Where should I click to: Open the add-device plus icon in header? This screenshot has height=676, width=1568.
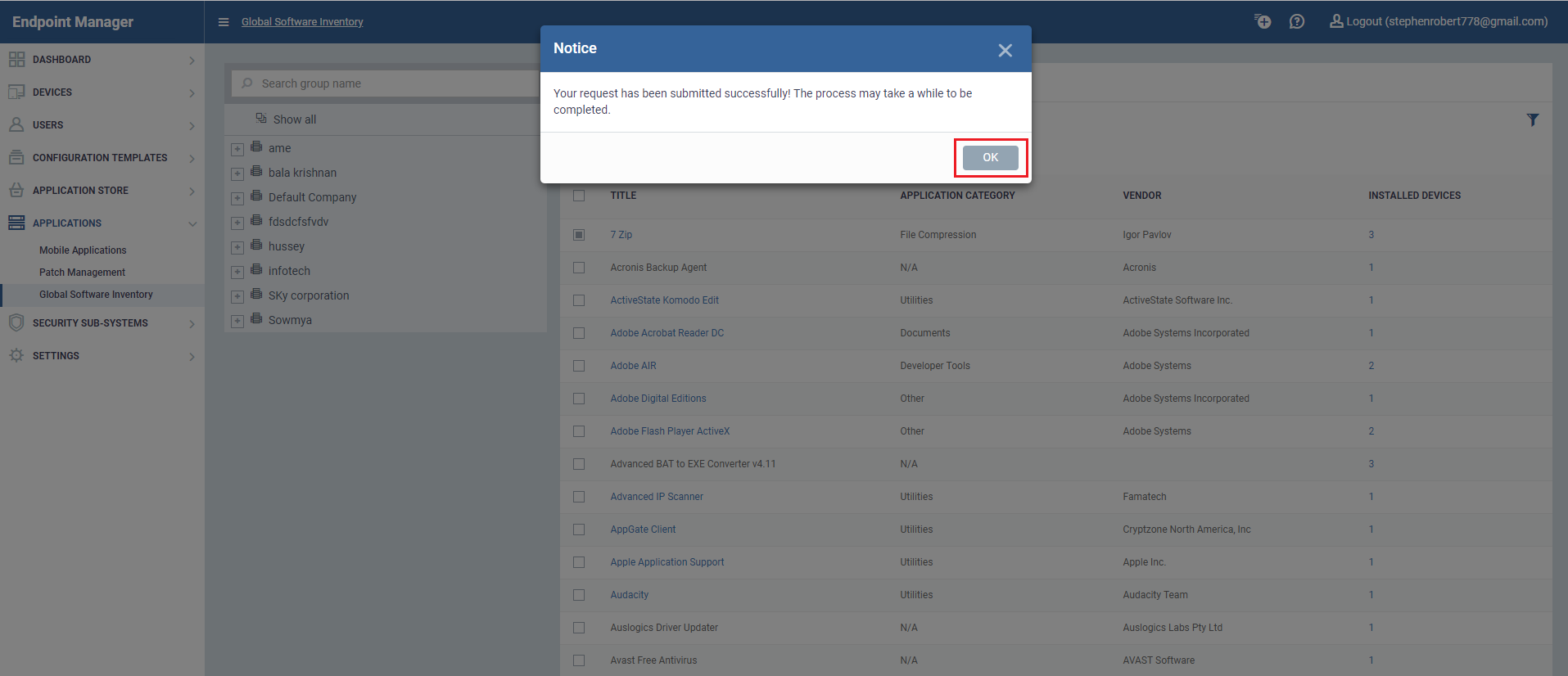1263,21
